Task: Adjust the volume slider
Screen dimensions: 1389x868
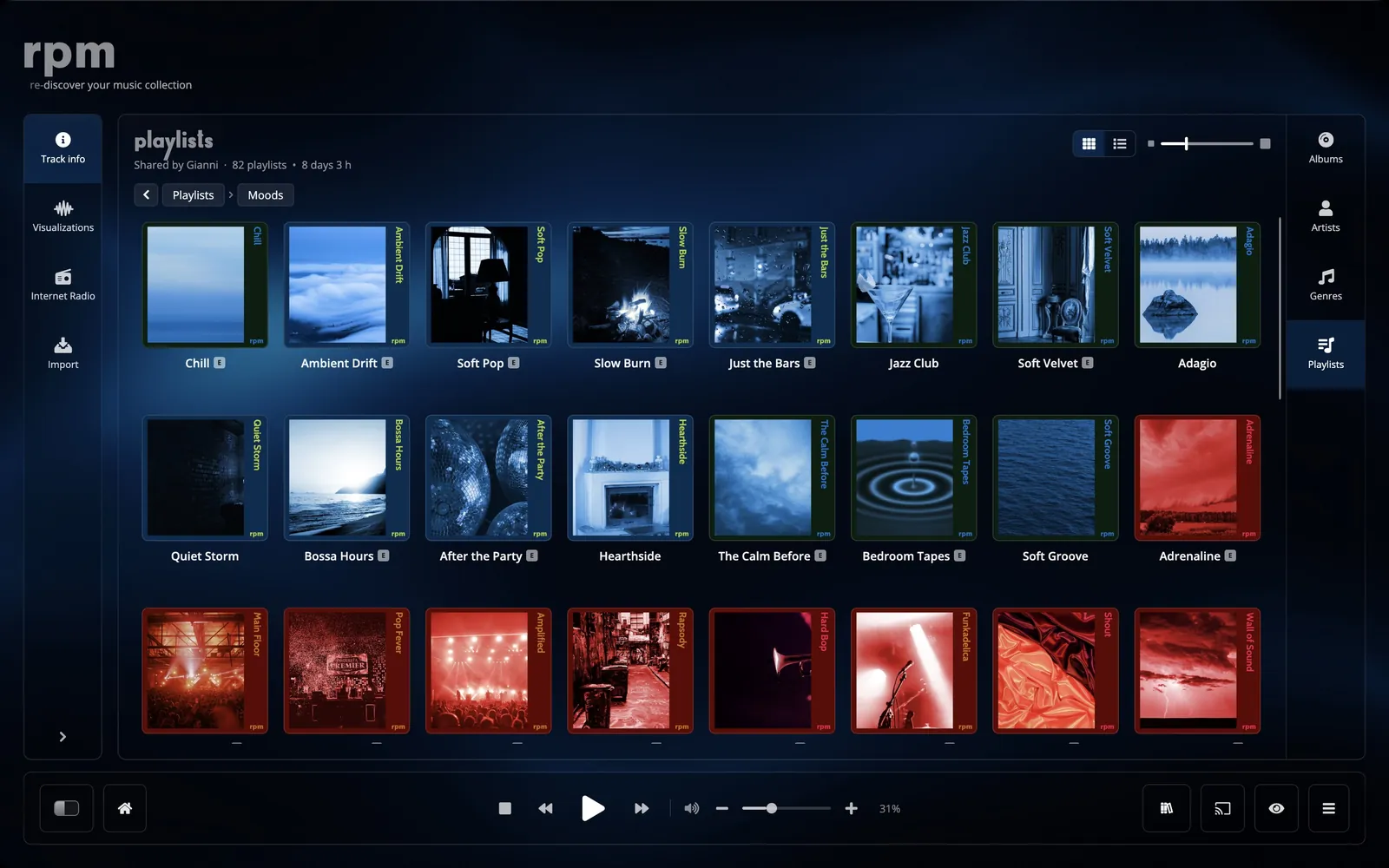Action: click(x=787, y=808)
